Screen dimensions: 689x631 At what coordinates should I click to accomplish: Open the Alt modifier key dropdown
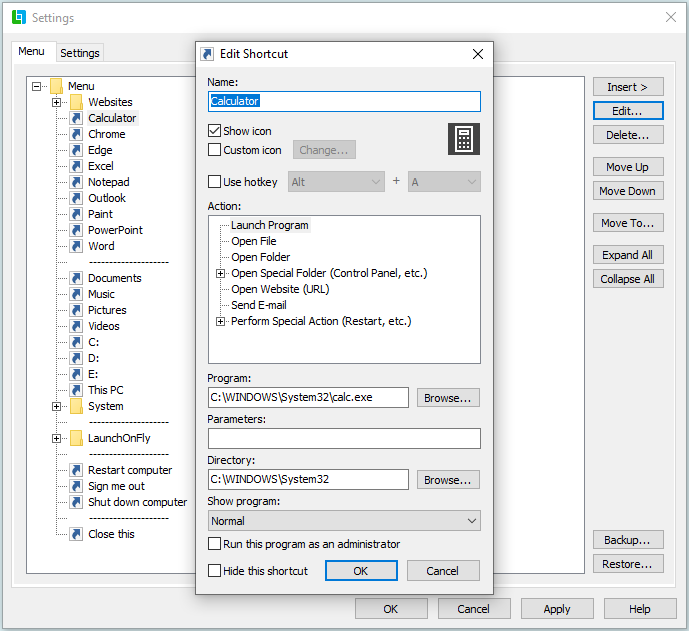point(337,182)
